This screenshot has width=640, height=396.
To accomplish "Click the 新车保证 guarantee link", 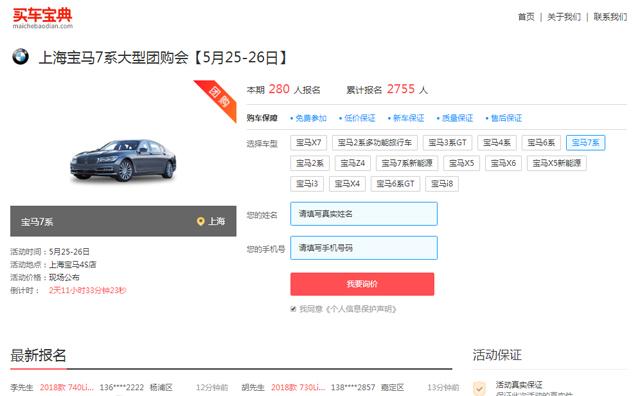I will 408,118.
